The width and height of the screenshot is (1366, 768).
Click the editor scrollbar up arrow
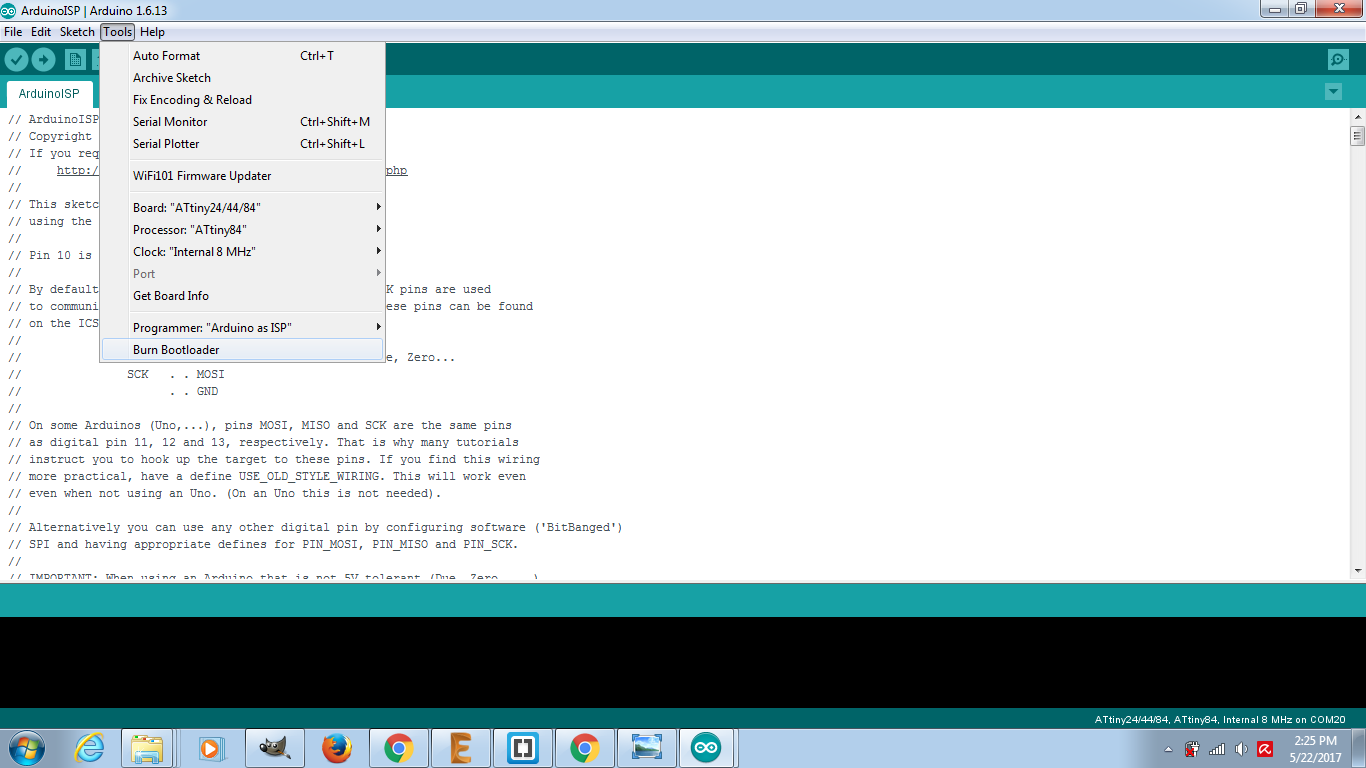(1357, 118)
